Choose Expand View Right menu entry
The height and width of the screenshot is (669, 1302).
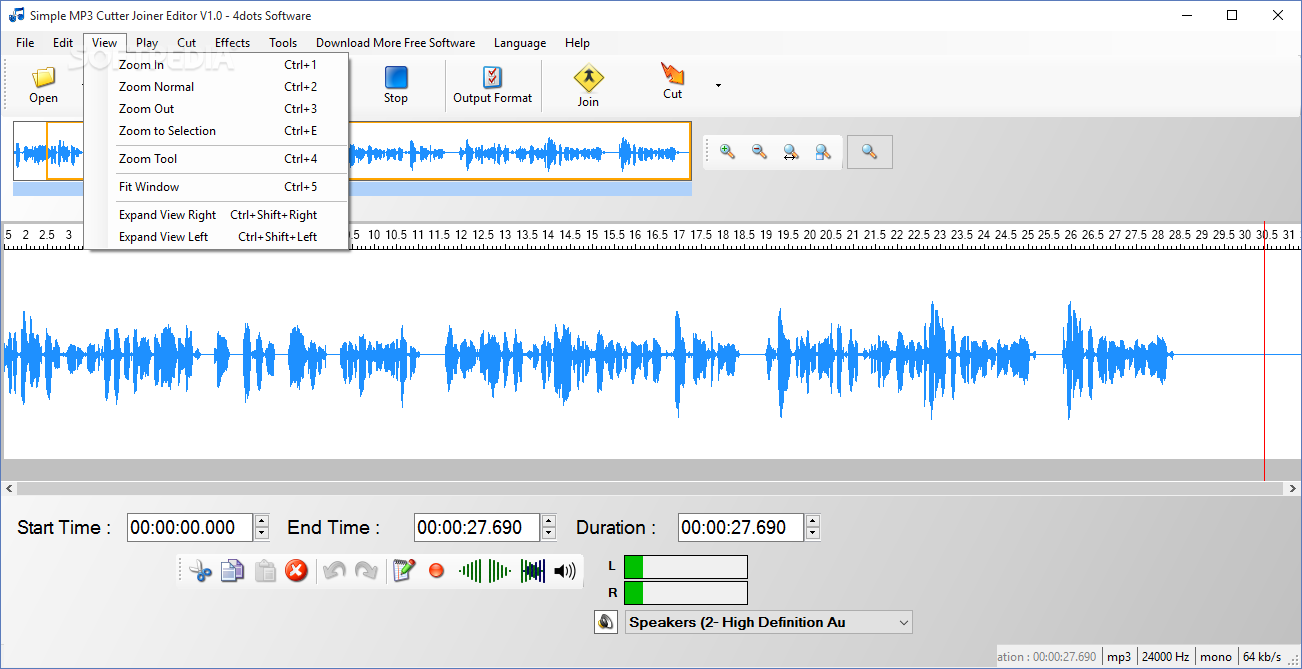coord(217,215)
